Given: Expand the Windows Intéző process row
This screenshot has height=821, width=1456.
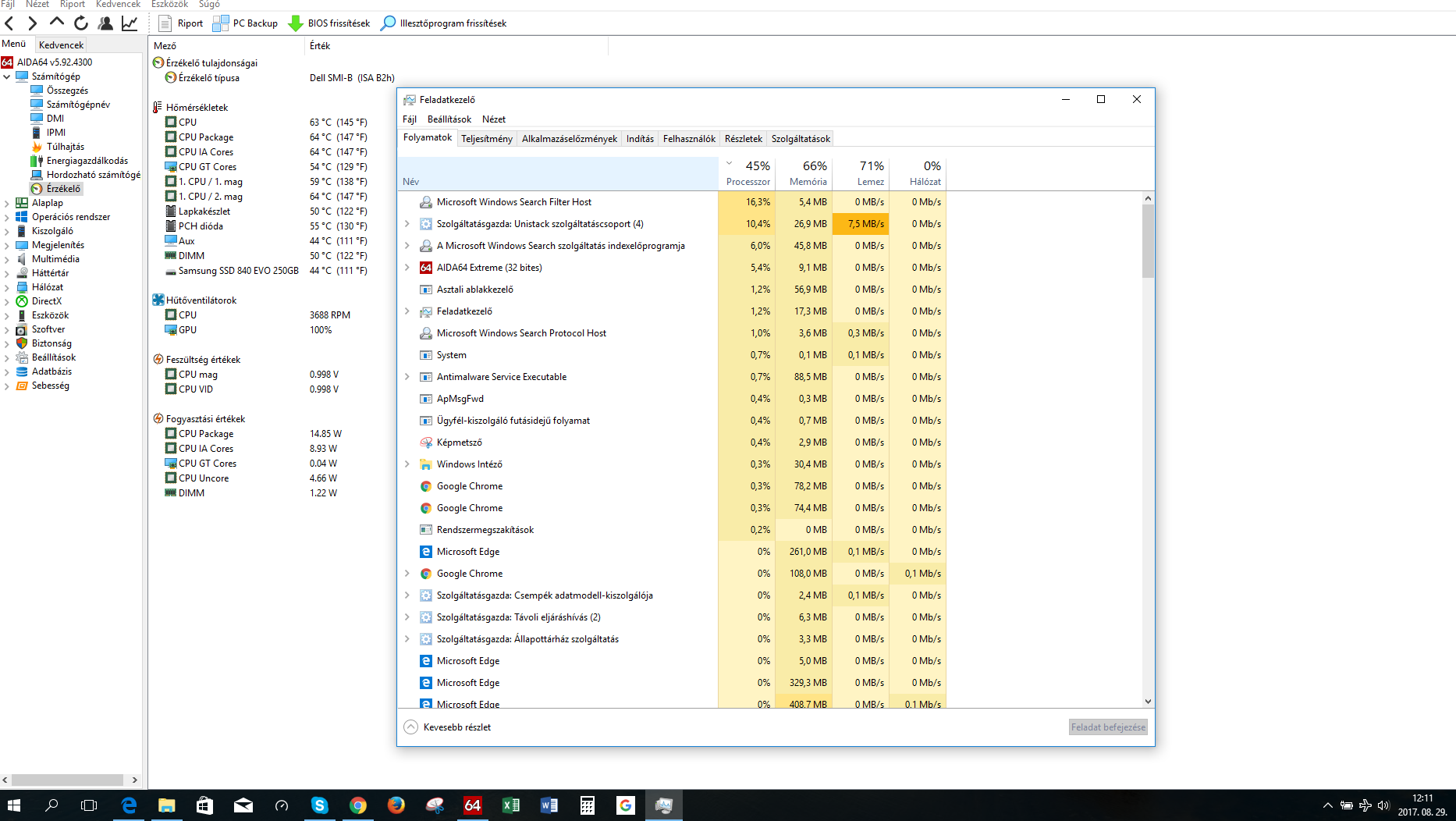Looking at the screenshot, I should pos(407,464).
